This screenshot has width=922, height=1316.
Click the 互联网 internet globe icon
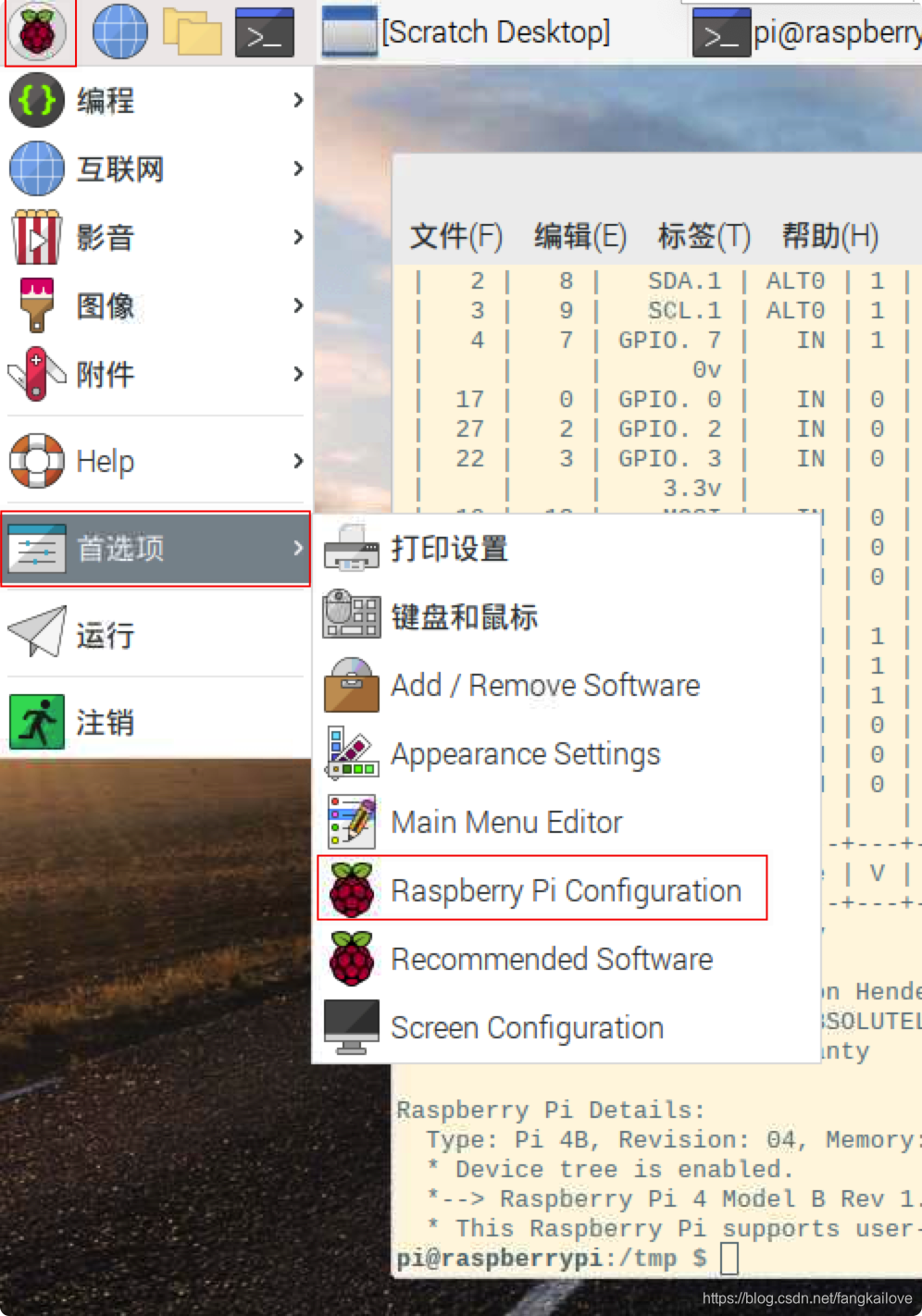(x=37, y=168)
